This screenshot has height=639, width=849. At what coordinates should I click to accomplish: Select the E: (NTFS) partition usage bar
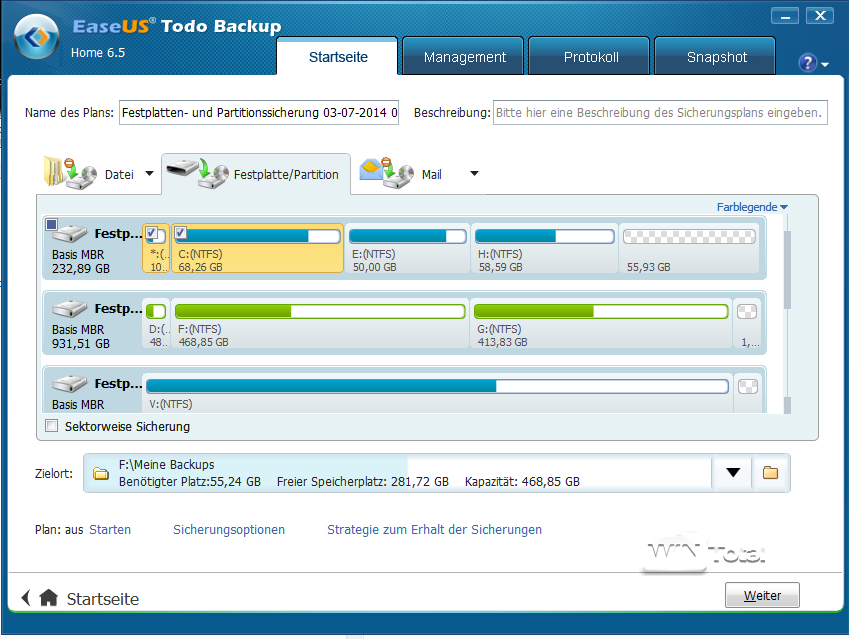coord(406,237)
